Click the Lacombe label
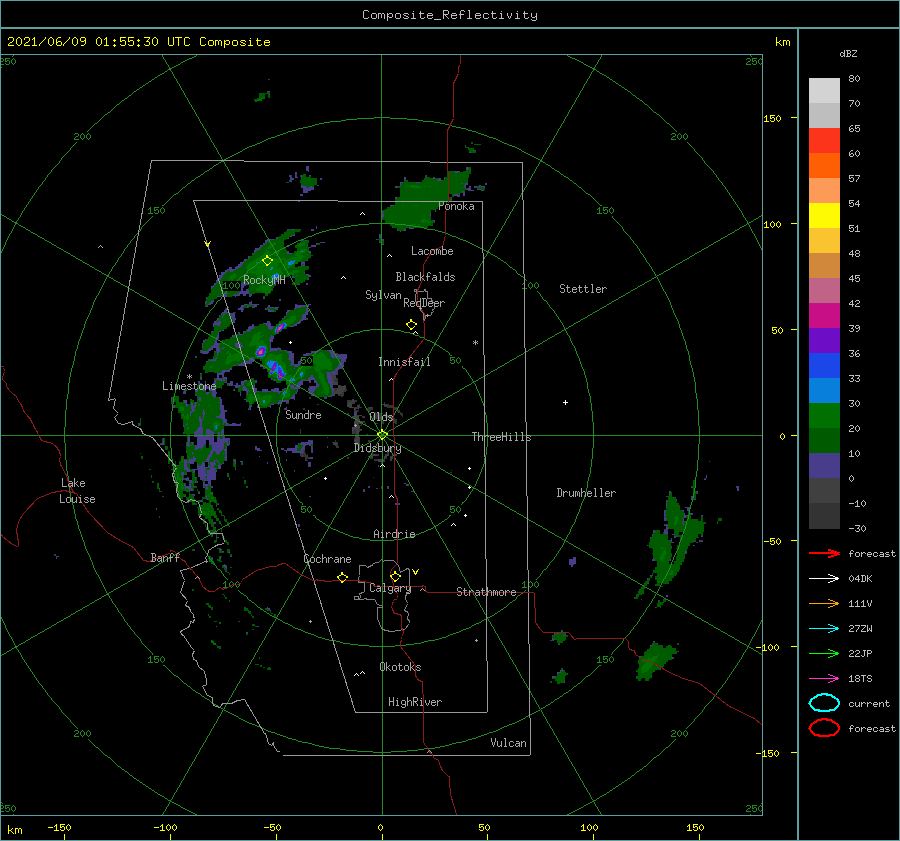Viewport: 900px width, 841px height. pos(432,251)
